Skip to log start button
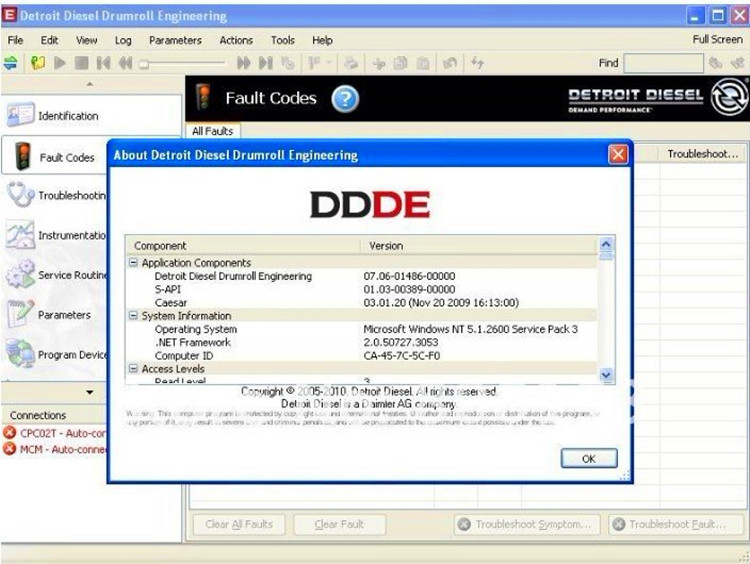The height and width of the screenshot is (564, 750). [x=103, y=63]
